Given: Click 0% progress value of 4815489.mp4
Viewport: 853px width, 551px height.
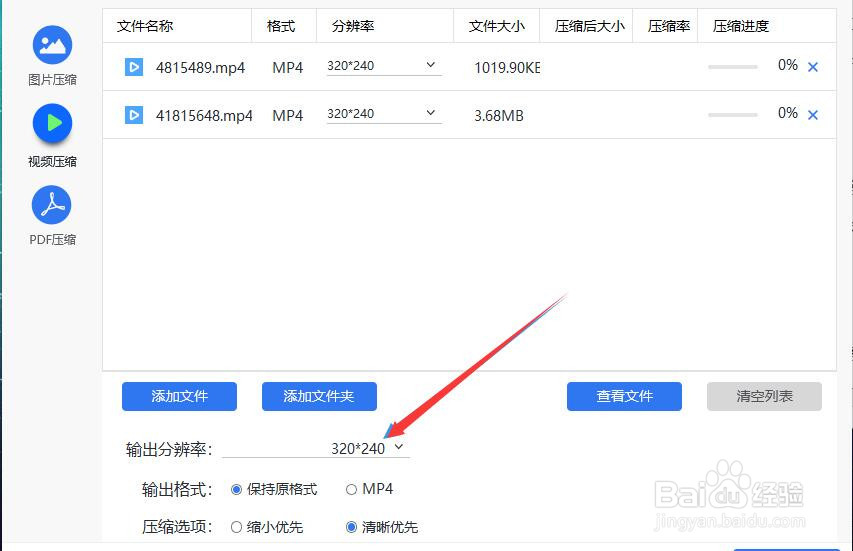Looking at the screenshot, I should [x=788, y=65].
